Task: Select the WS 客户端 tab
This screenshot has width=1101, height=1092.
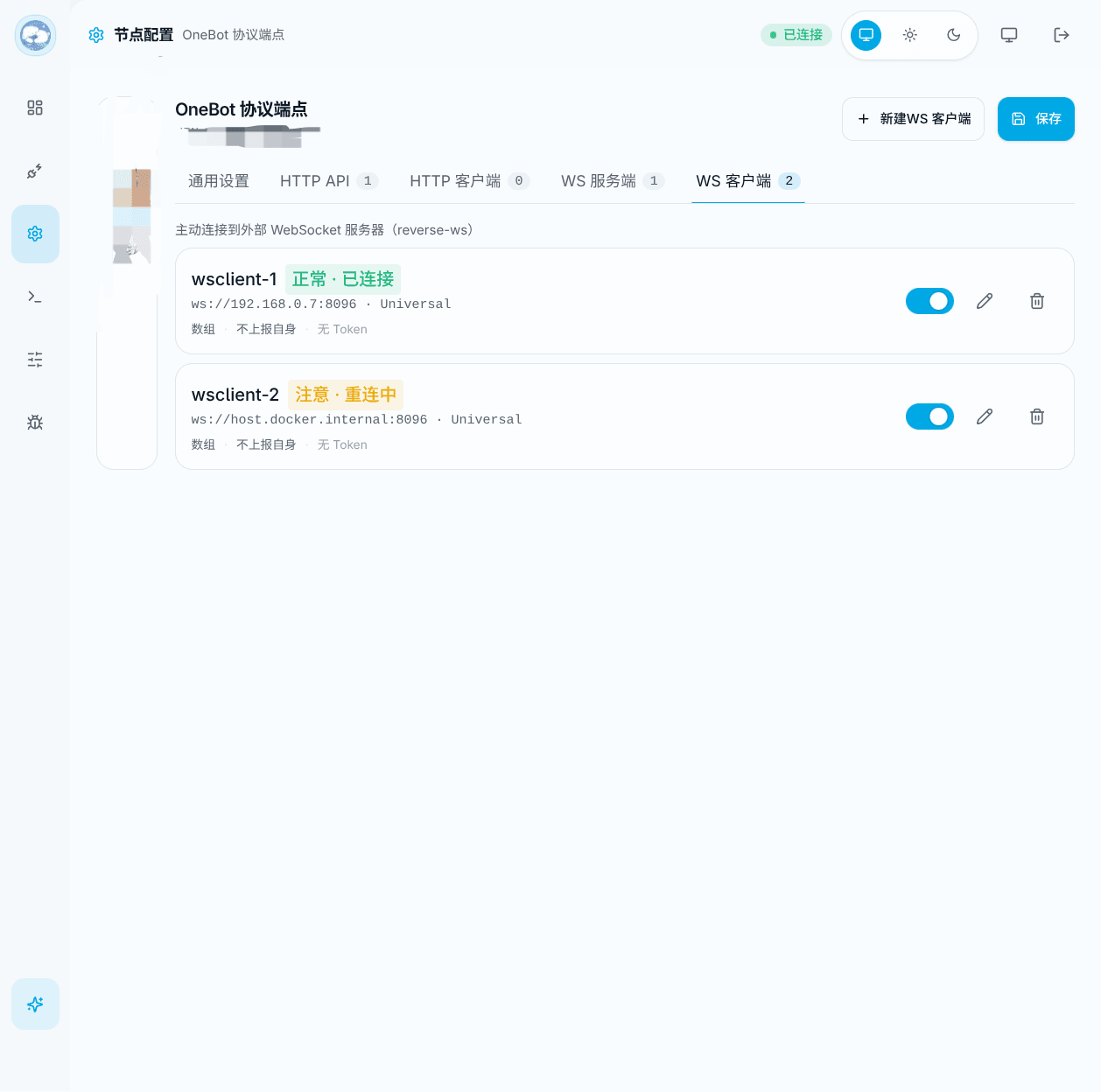Action: 748,181
